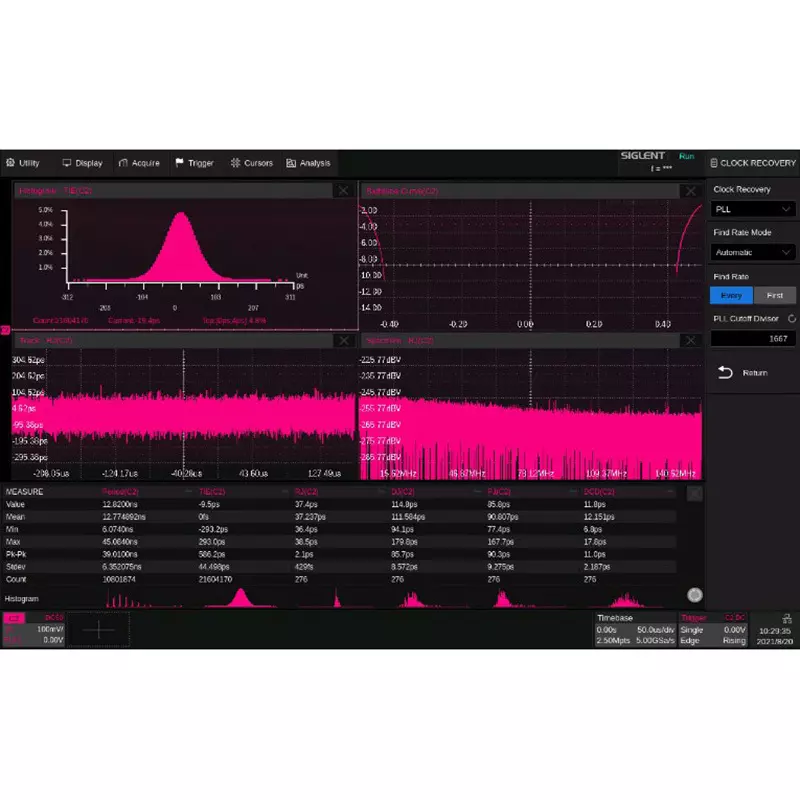Click the MEASURE table label
Viewport: 800px width, 800px height.
24,492
